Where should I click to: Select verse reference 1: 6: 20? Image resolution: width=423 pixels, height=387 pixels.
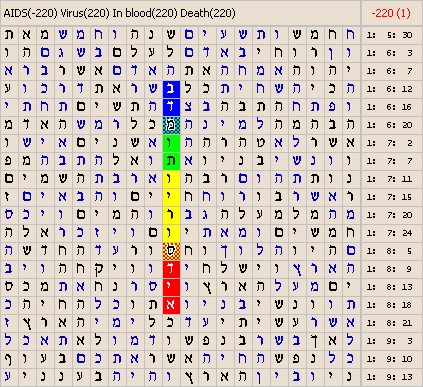(x=389, y=125)
